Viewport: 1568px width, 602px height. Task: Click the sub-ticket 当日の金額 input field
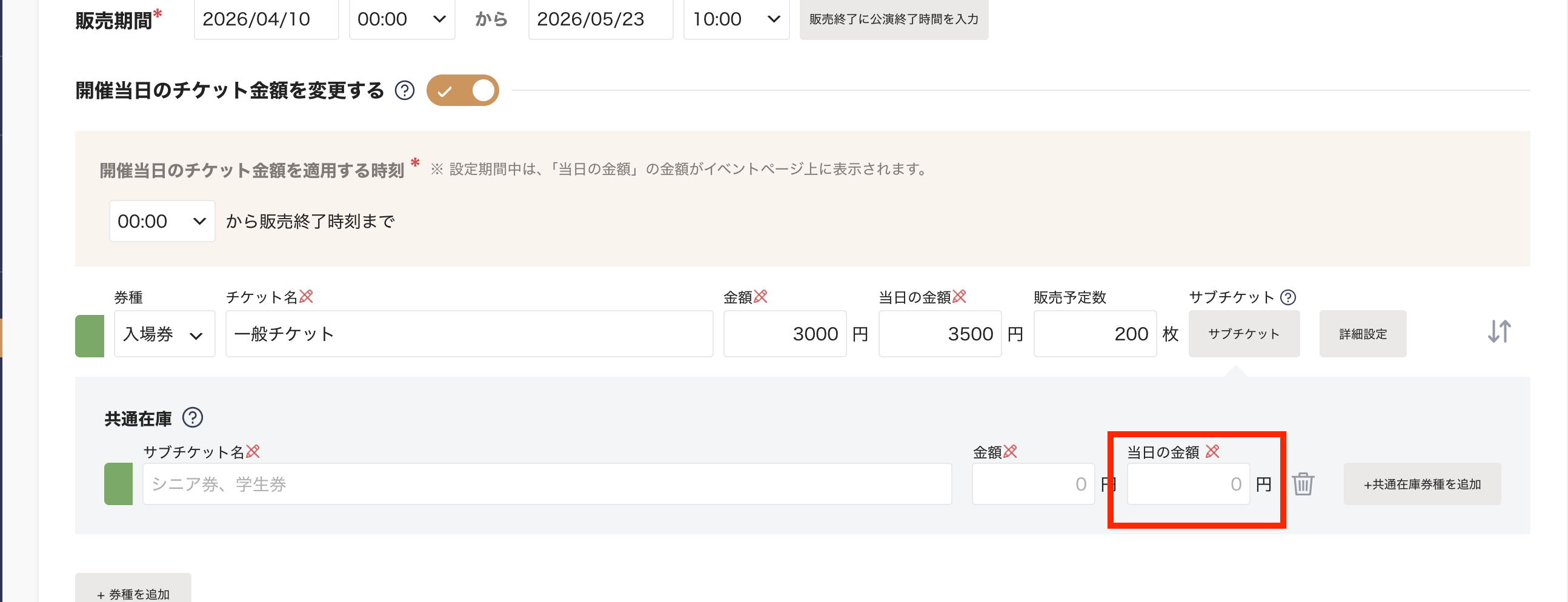point(1188,484)
